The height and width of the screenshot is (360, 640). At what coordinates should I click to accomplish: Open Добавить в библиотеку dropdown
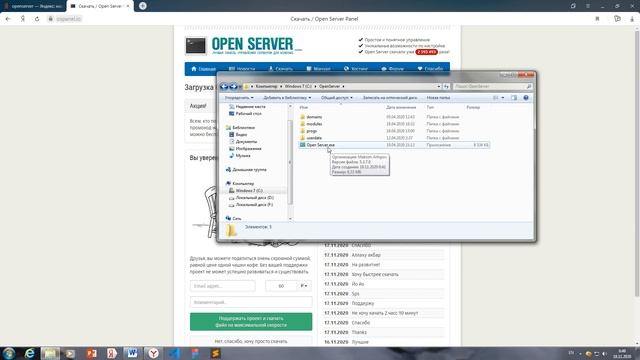click(287, 98)
